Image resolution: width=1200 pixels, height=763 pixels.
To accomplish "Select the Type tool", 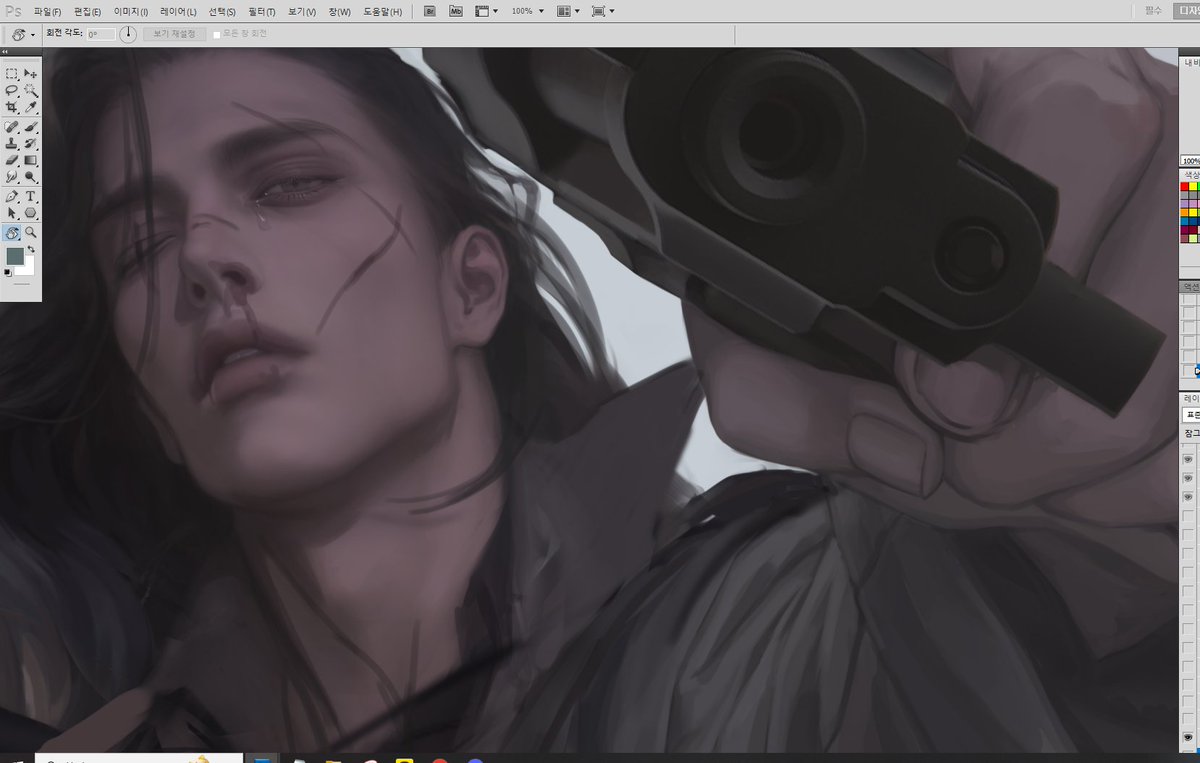I will click(31, 196).
